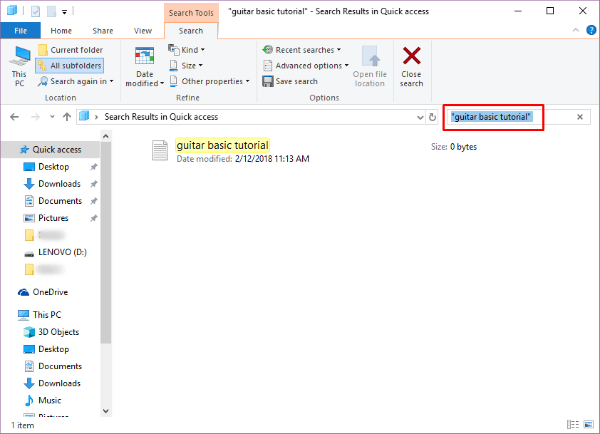This screenshot has height=434, width=600.
Task: Click the Search Tools contextual tab
Action: (191, 13)
